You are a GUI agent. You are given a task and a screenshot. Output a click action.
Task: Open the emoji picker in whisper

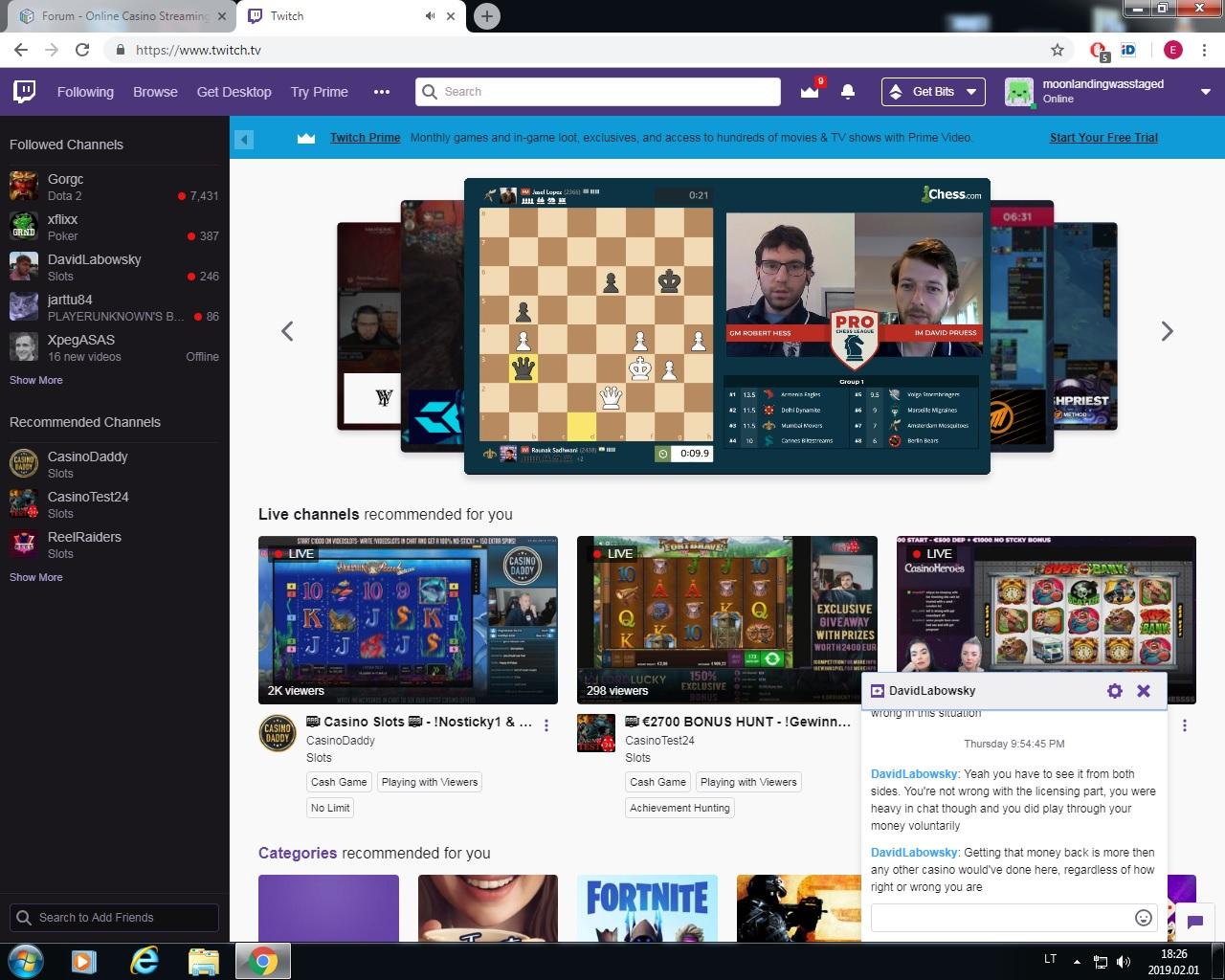click(x=1143, y=918)
